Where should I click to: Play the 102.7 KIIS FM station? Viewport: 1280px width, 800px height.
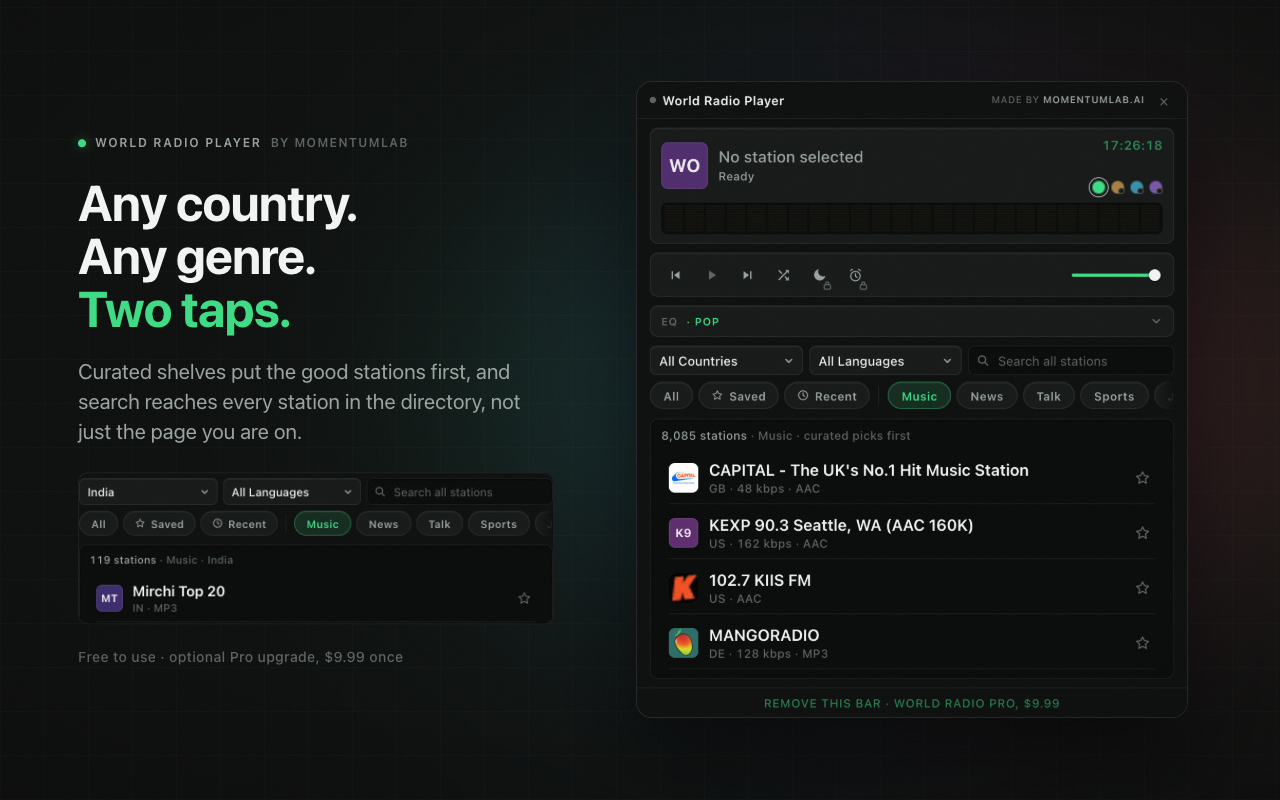[x=911, y=588]
